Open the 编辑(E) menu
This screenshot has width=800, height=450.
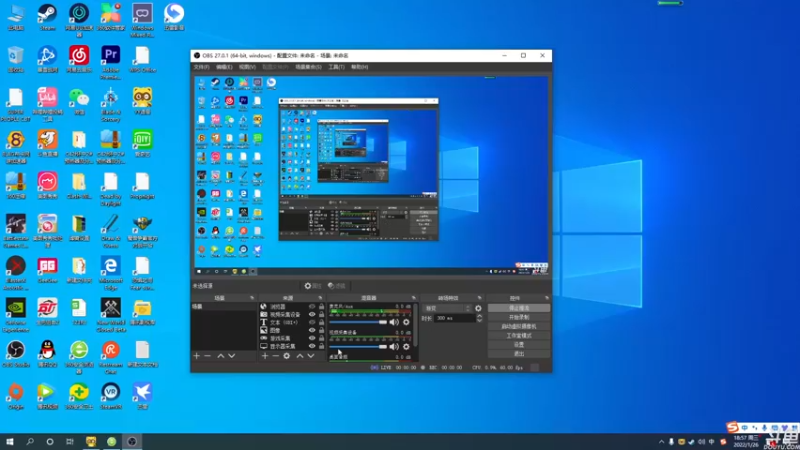pos(224,67)
